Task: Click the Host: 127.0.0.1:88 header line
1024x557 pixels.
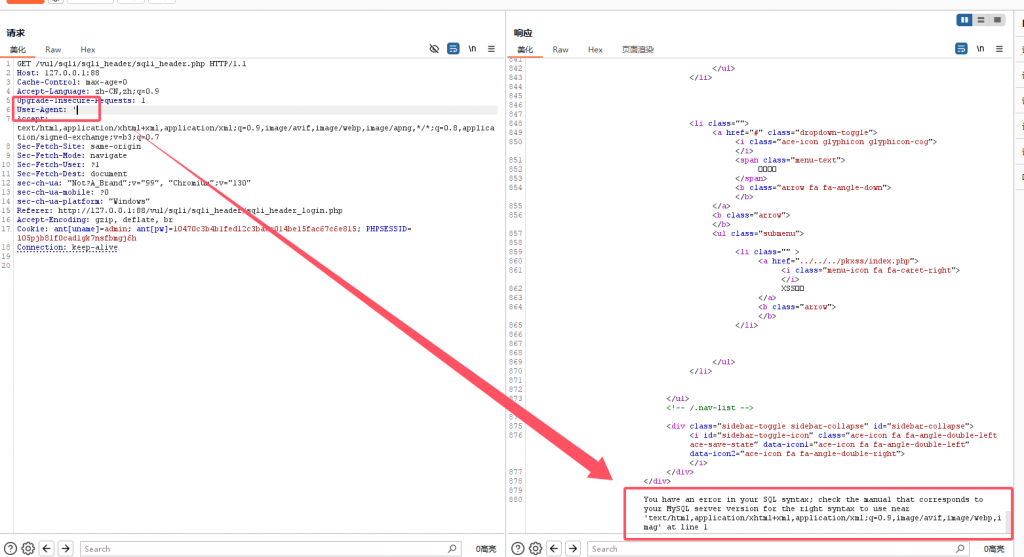Action: pos(58,73)
